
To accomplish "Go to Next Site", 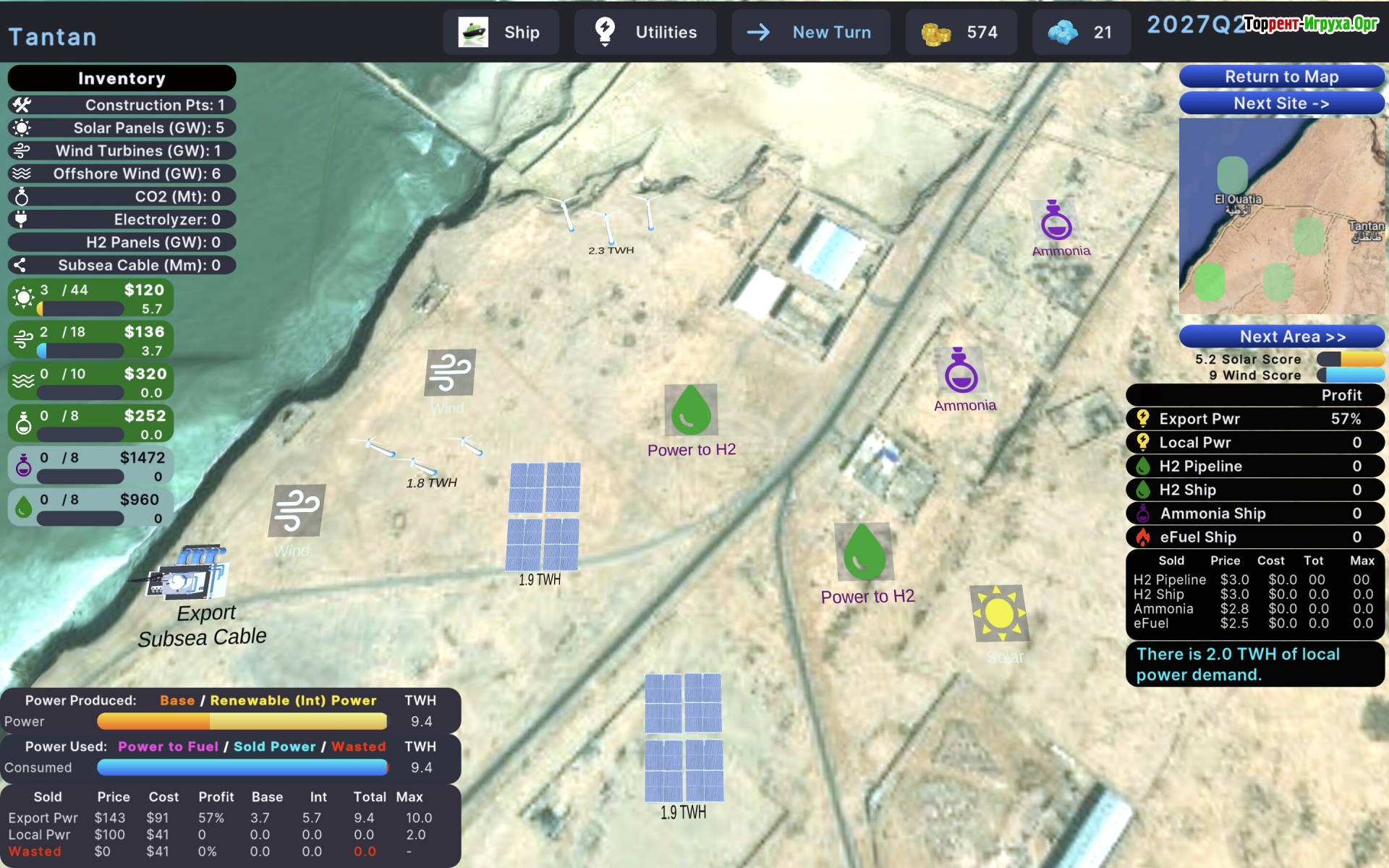I will click(x=1281, y=103).
